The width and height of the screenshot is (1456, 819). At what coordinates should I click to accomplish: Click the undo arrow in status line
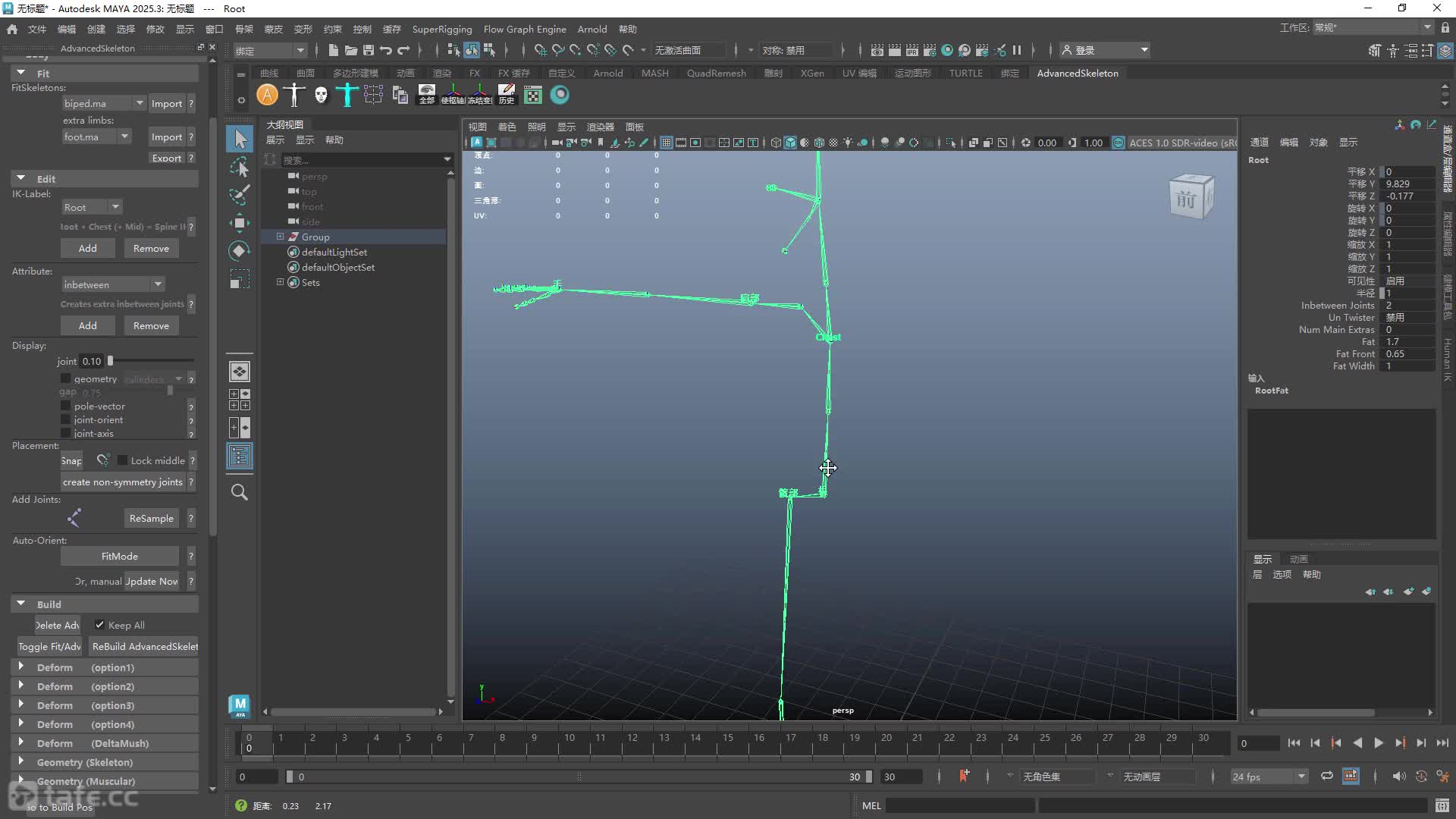coord(386,50)
